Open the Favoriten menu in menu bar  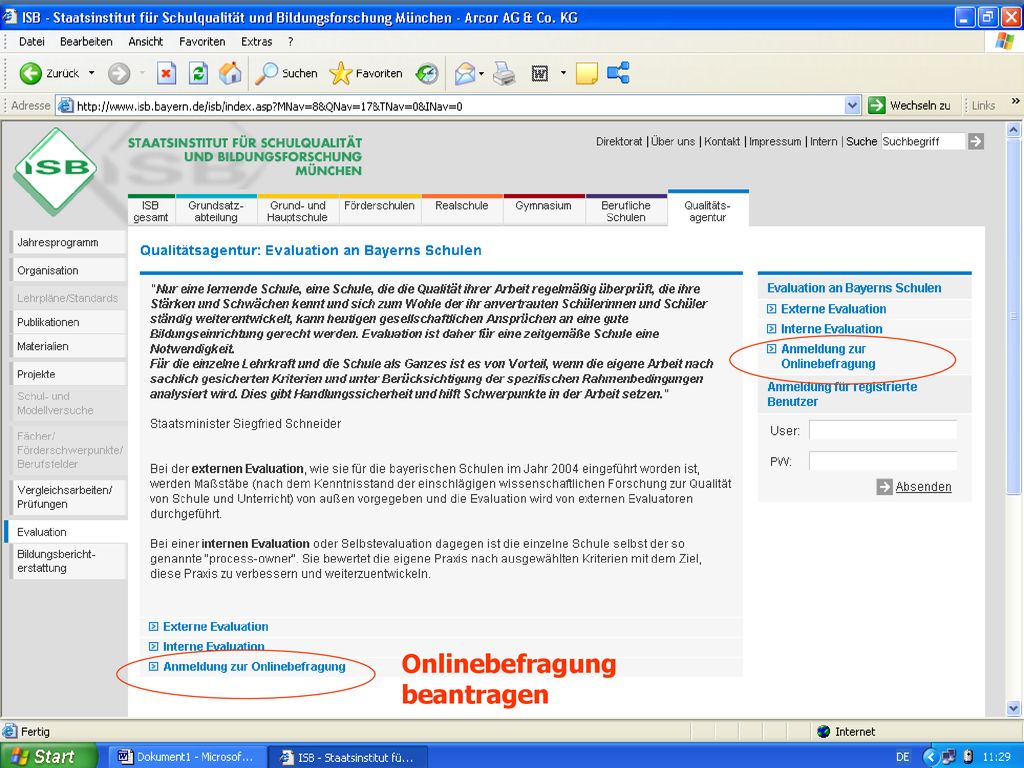tap(202, 42)
